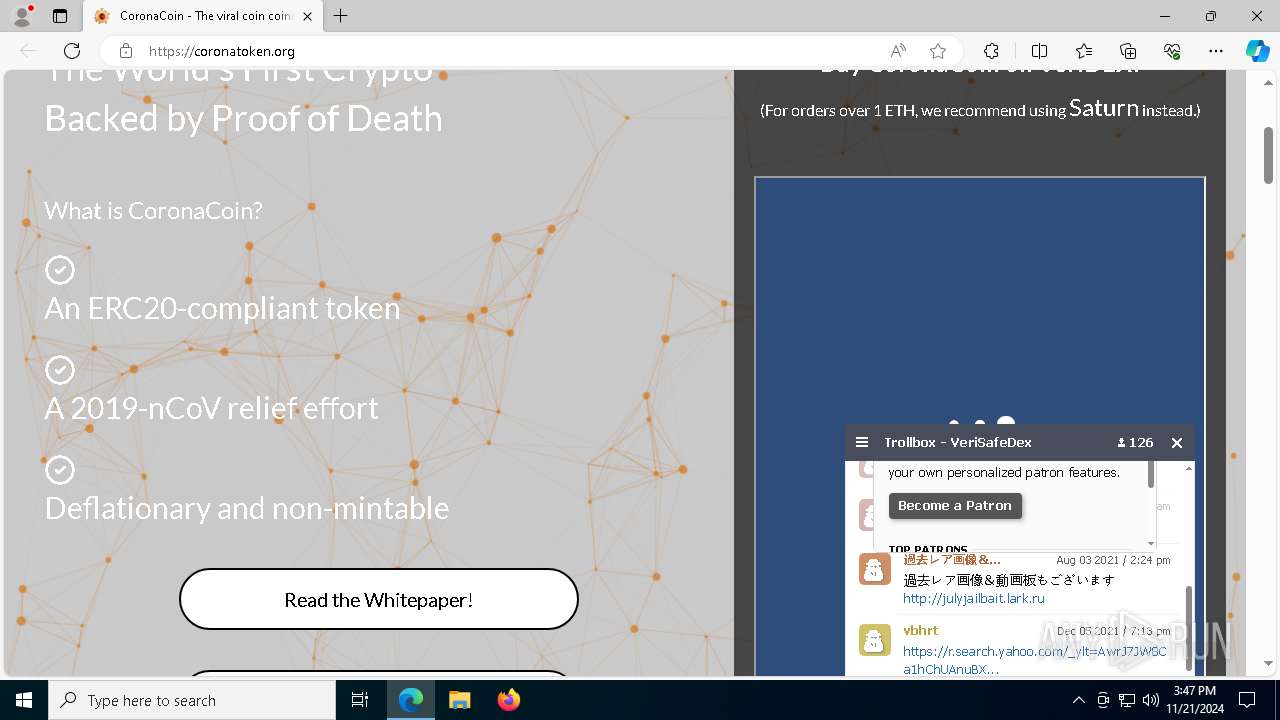1280x720 pixels.
Task: Open the Extensions puzzle icon
Action: click(x=991, y=51)
